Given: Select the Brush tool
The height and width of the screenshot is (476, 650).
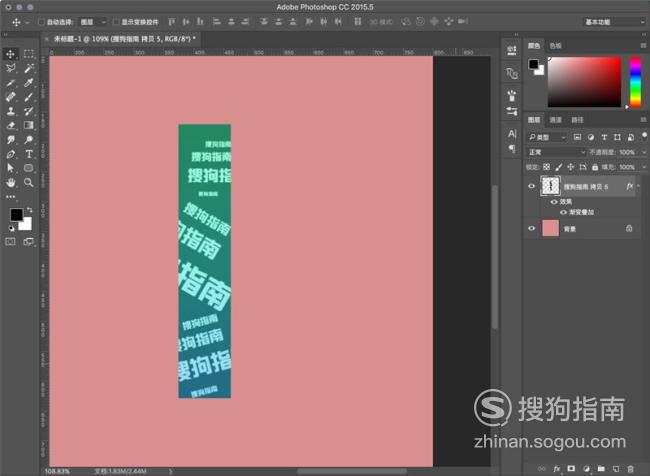Looking at the screenshot, I should 29,97.
